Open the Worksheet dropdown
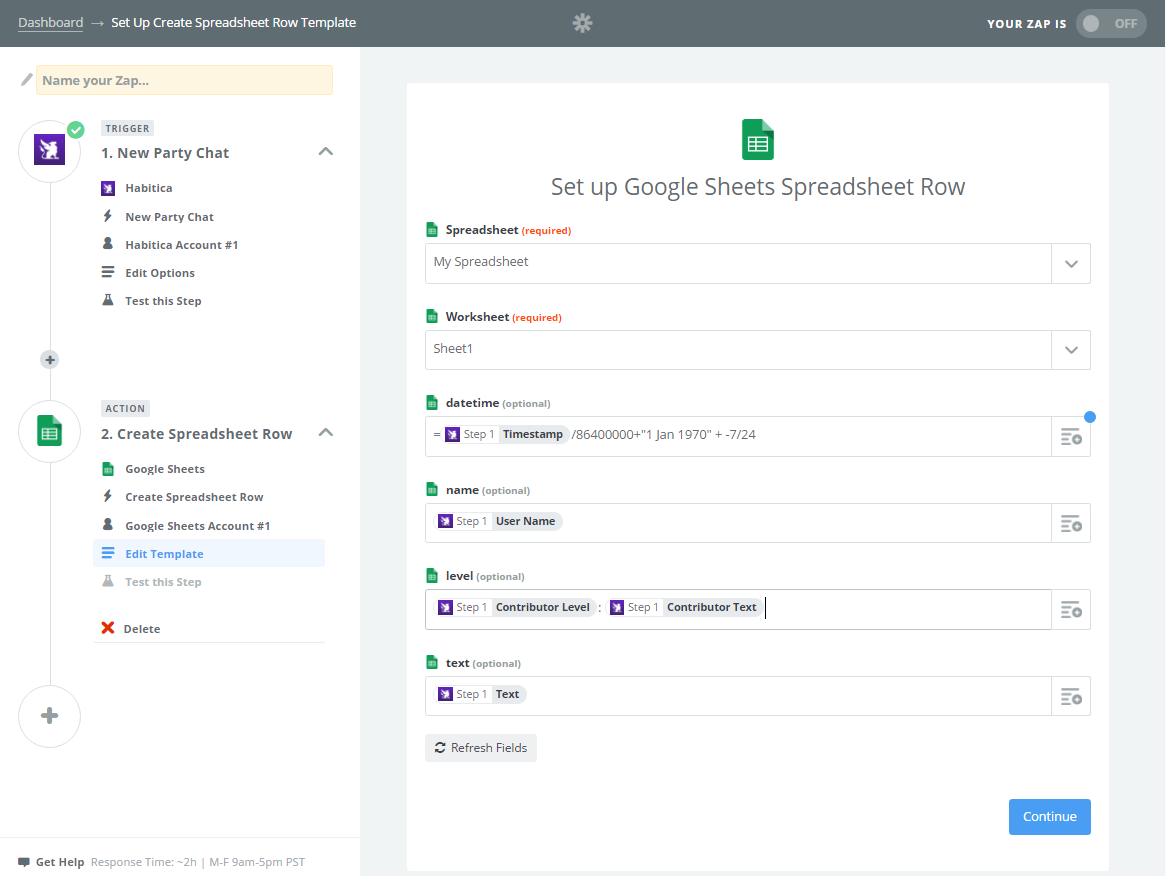1166x876 pixels. tap(757, 350)
